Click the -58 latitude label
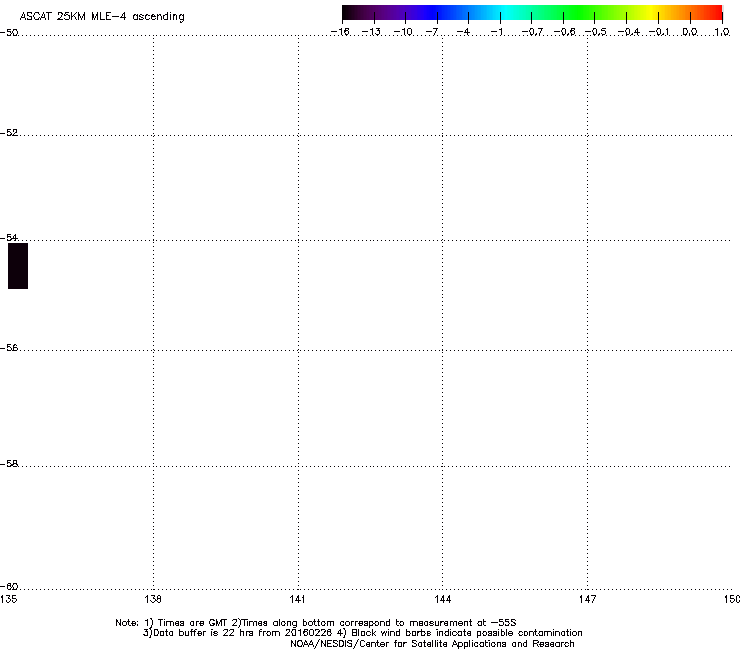Screen dimensions: 740x650 9,464
